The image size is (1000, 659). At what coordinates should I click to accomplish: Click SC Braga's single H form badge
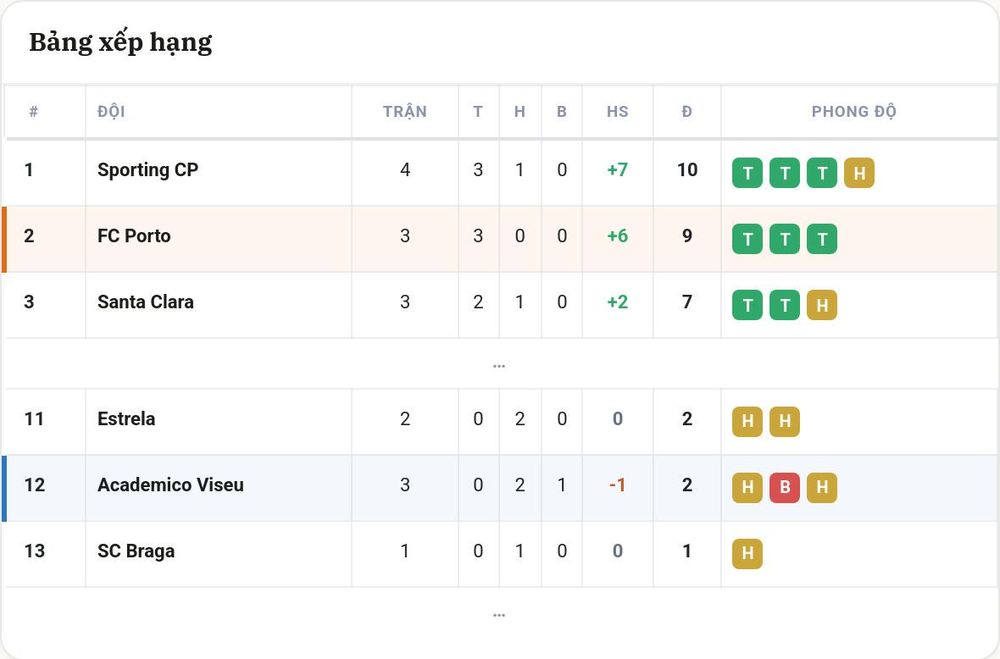[747, 553]
